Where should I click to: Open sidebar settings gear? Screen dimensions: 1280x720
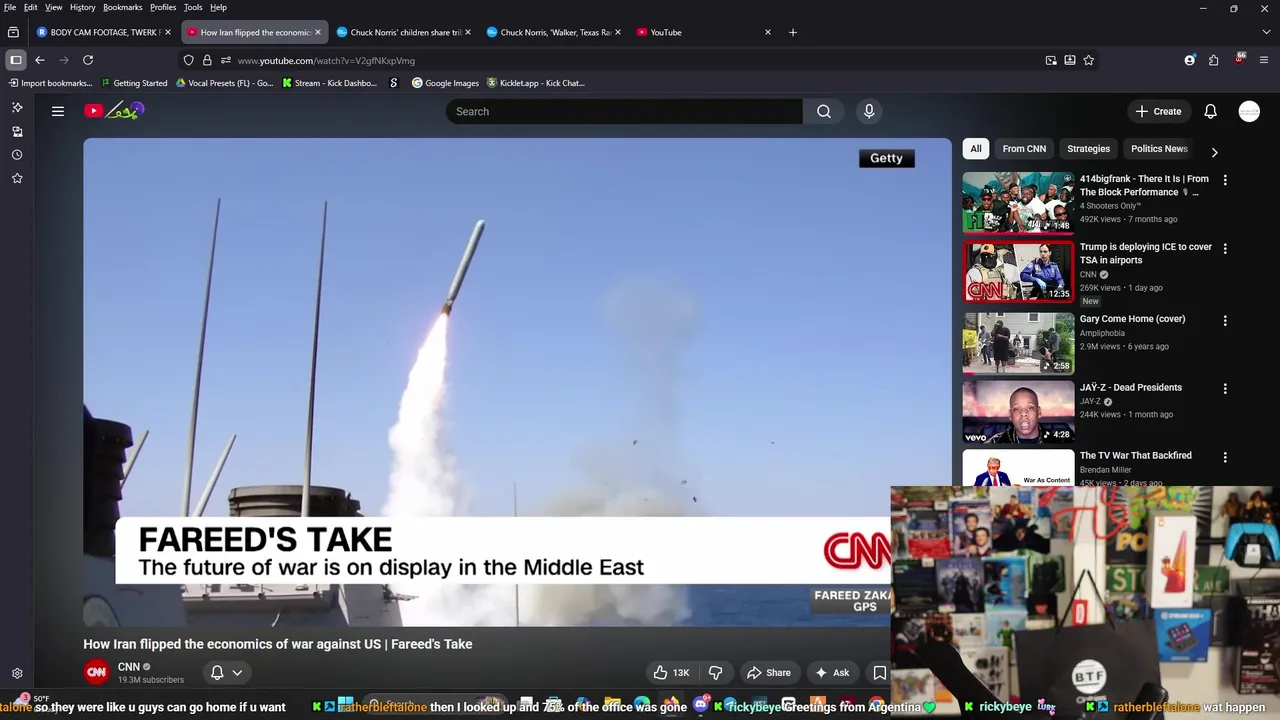click(17, 674)
